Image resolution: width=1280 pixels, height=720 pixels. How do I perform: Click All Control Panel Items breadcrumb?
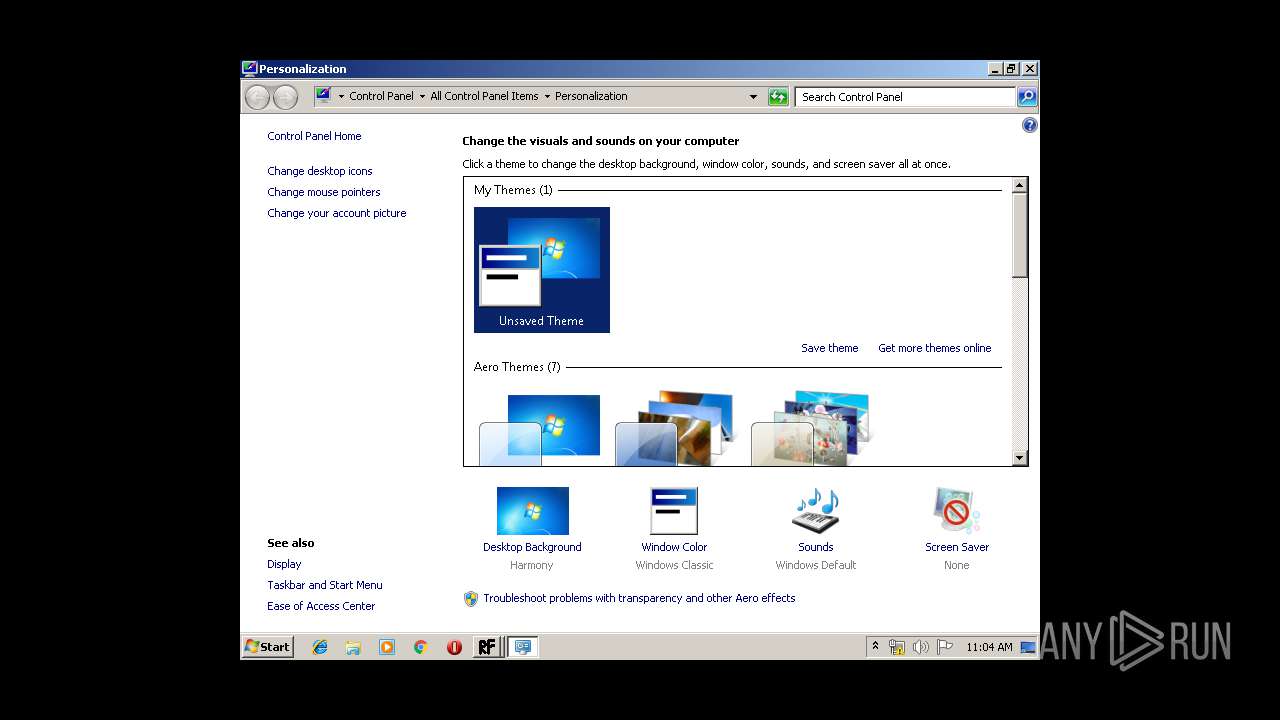pyautogui.click(x=484, y=96)
